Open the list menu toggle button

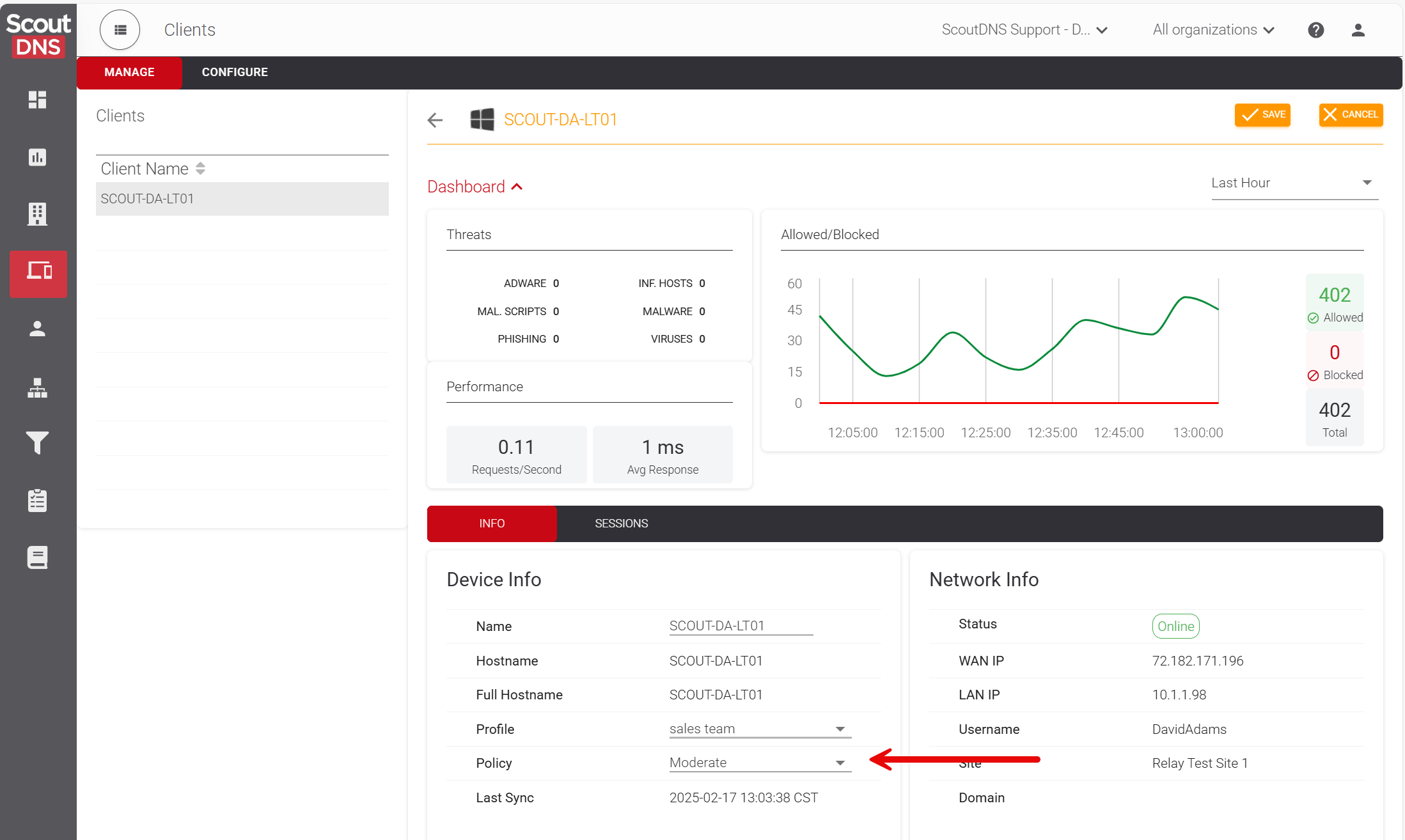[120, 30]
